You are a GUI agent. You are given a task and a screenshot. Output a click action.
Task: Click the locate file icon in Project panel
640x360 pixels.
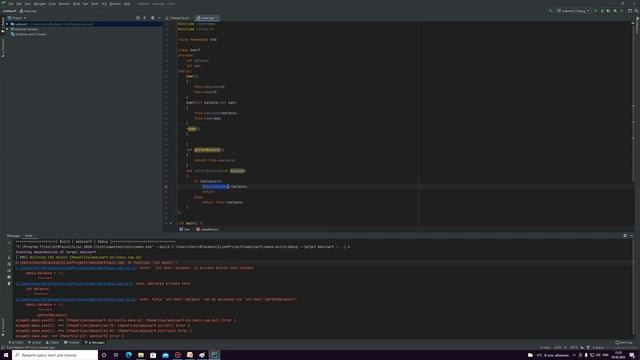point(138,18)
